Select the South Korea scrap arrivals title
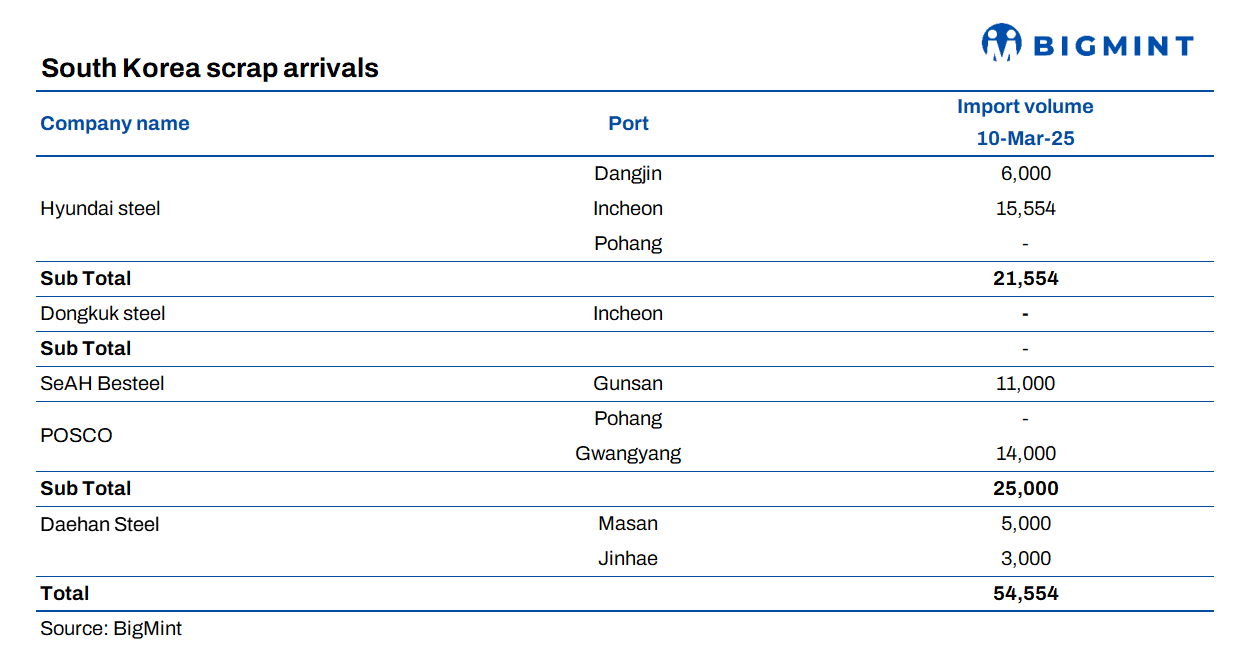Viewport: 1260px width, 648px height. [x=209, y=68]
